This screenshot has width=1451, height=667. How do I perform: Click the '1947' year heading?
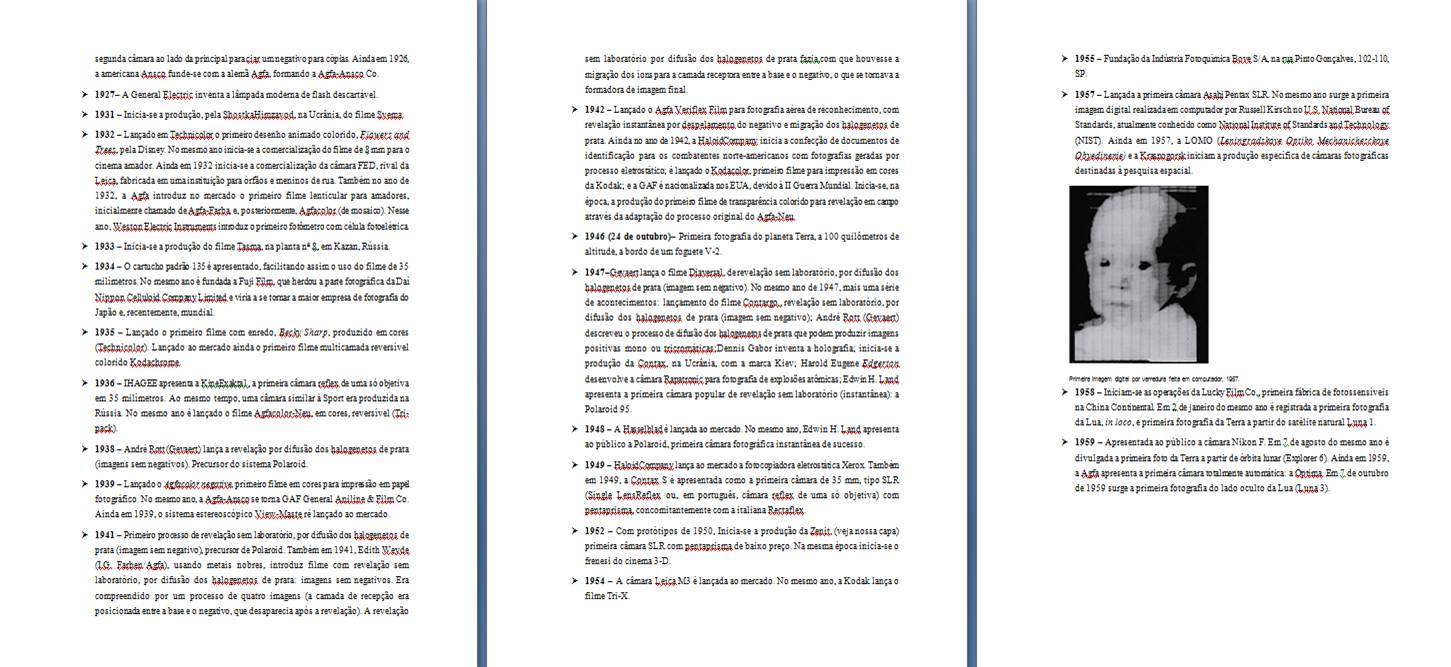pyautogui.click(x=596, y=271)
